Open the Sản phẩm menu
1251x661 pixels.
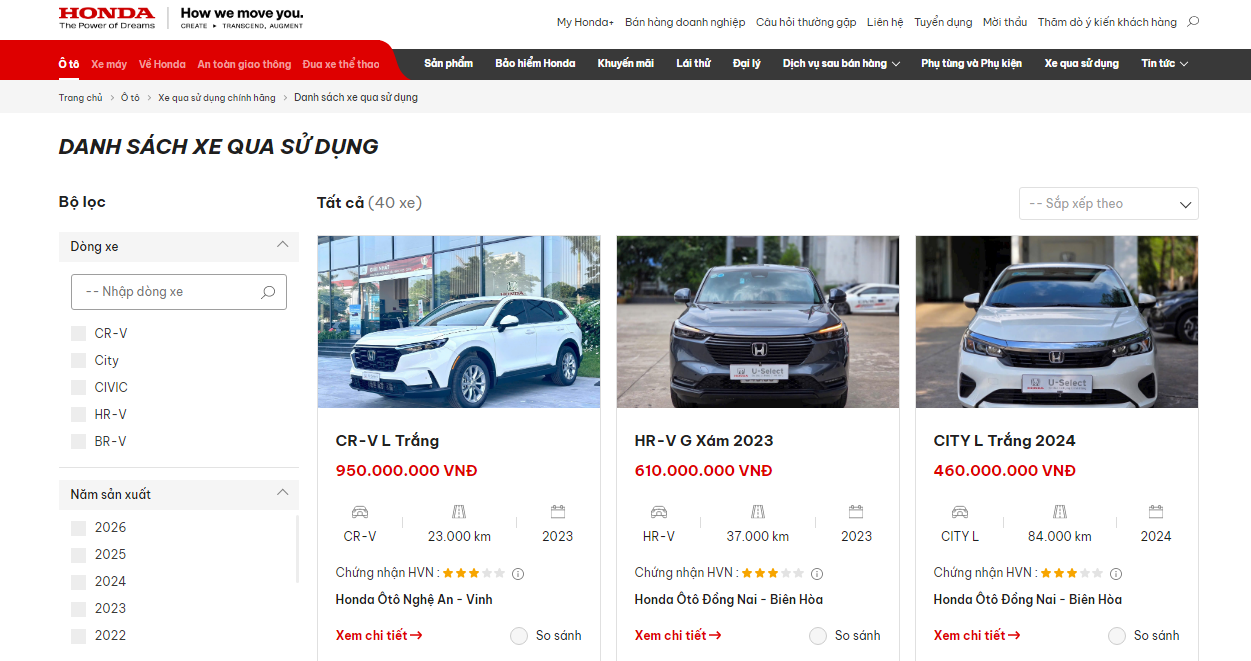coord(448,63)
